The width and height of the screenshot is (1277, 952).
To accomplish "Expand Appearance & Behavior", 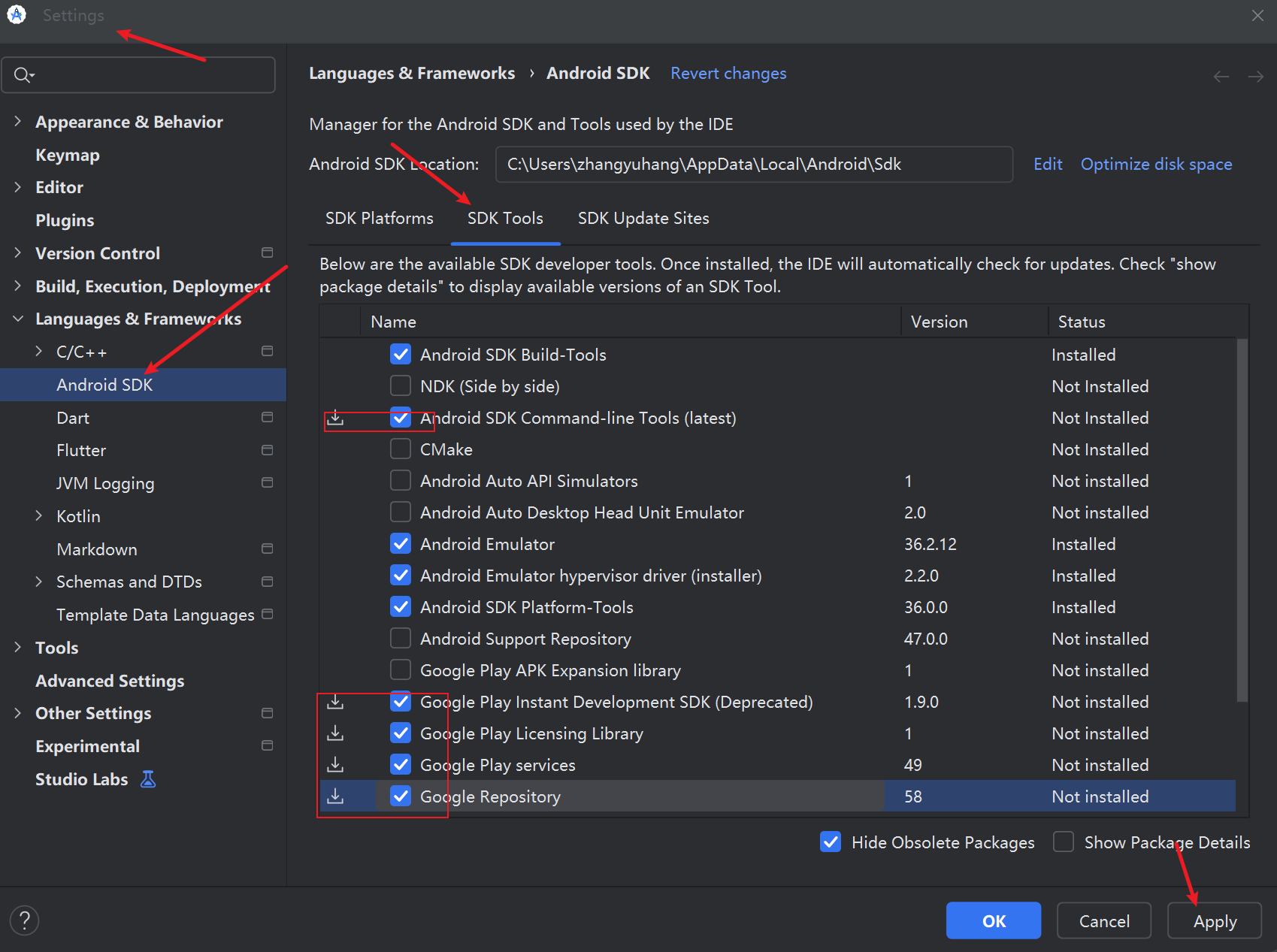I will (18, 121).
